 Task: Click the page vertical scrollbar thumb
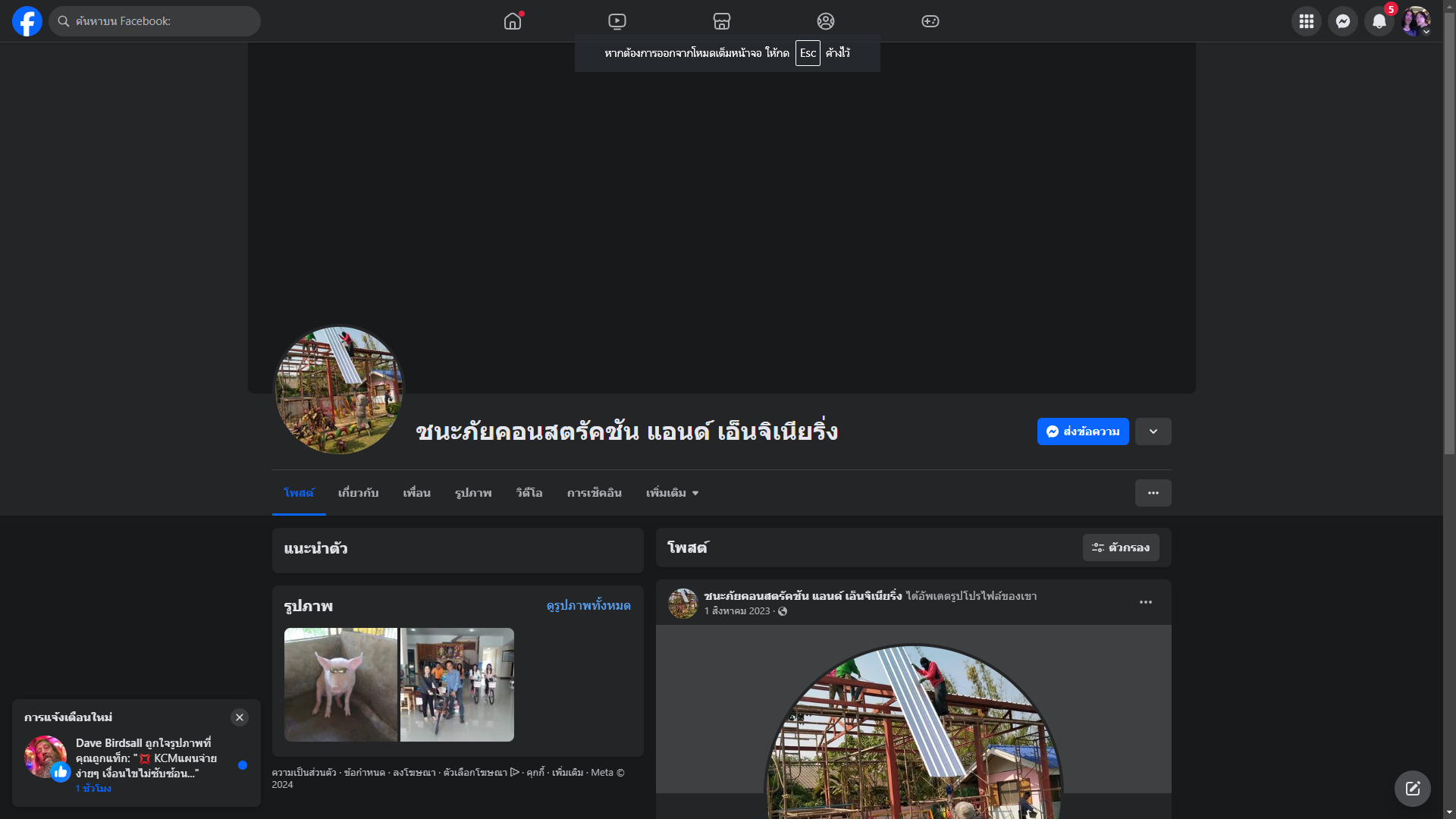point(1450,234)
